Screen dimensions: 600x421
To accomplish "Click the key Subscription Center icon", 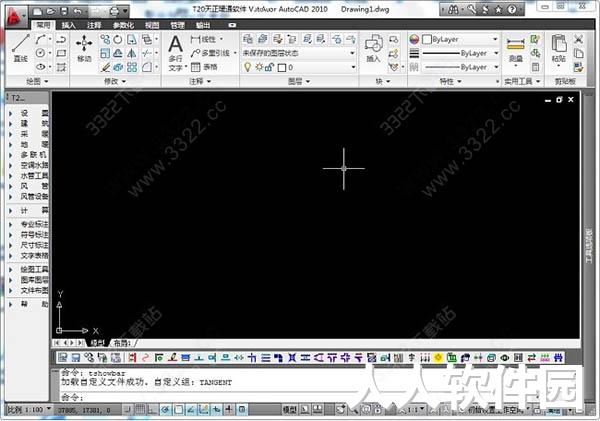I will tap(472, 10).
